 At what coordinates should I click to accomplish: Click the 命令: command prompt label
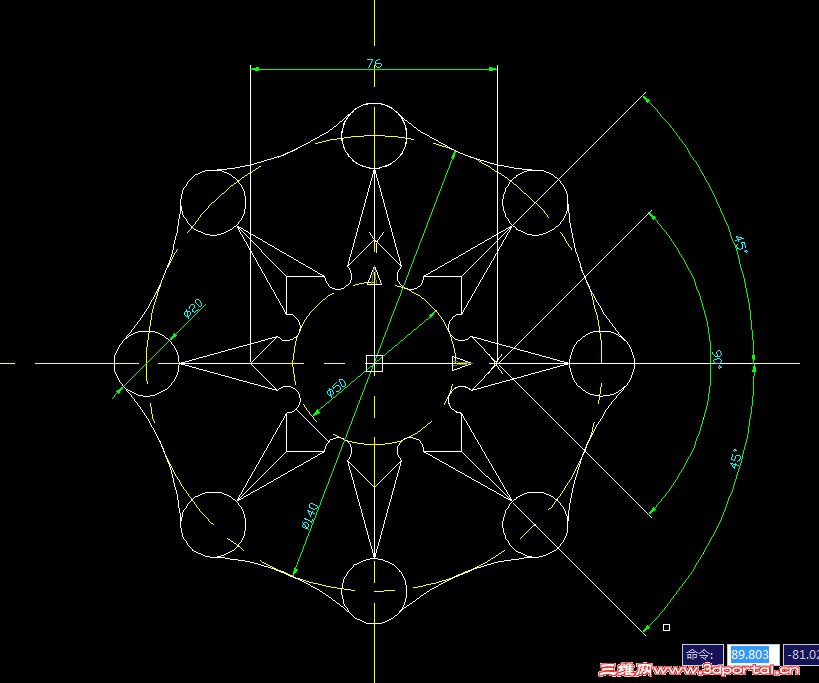pyautogui.click(x=703, y=654)
